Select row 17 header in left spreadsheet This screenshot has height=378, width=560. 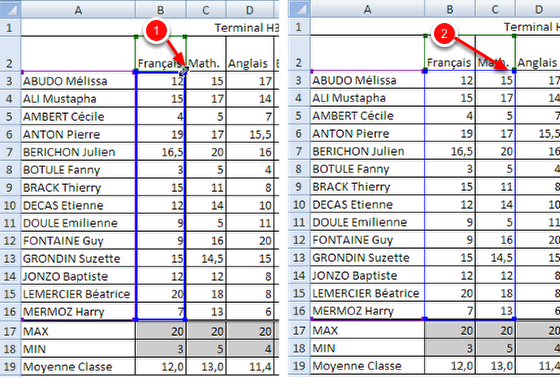pyautogui.click(x=10, y=331)
